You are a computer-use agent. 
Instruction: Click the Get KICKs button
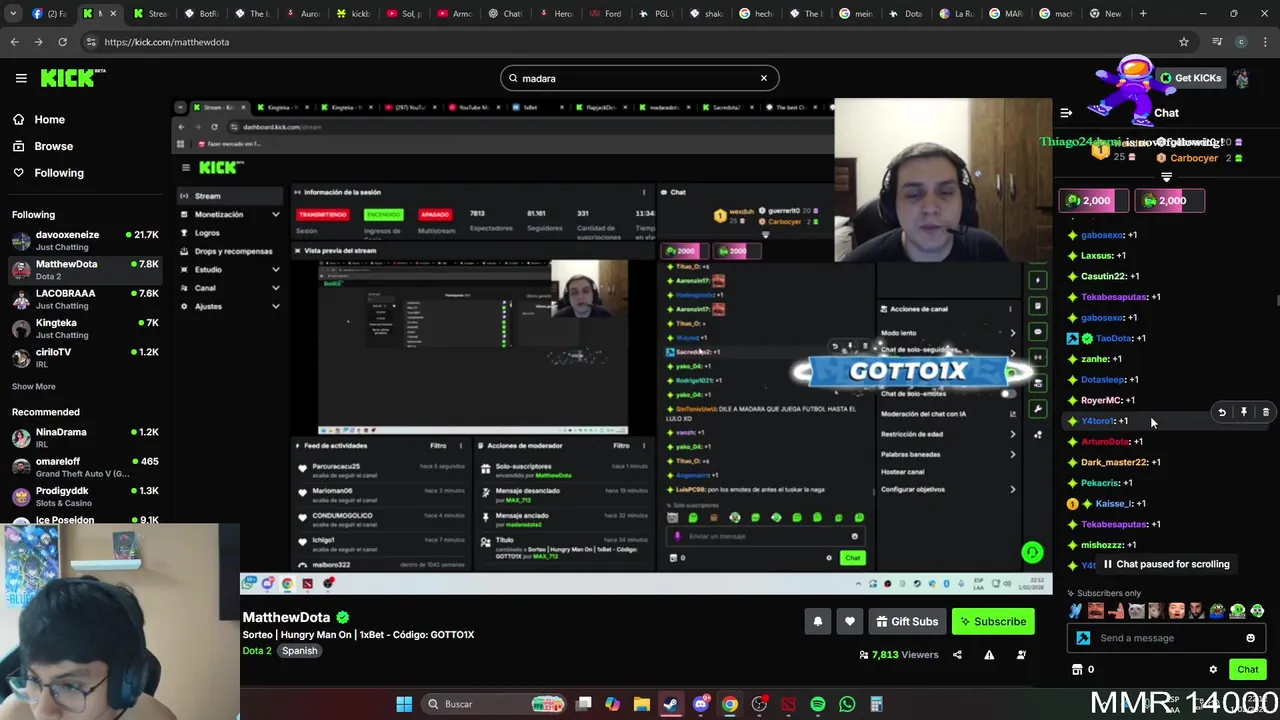coord(1191,78)
